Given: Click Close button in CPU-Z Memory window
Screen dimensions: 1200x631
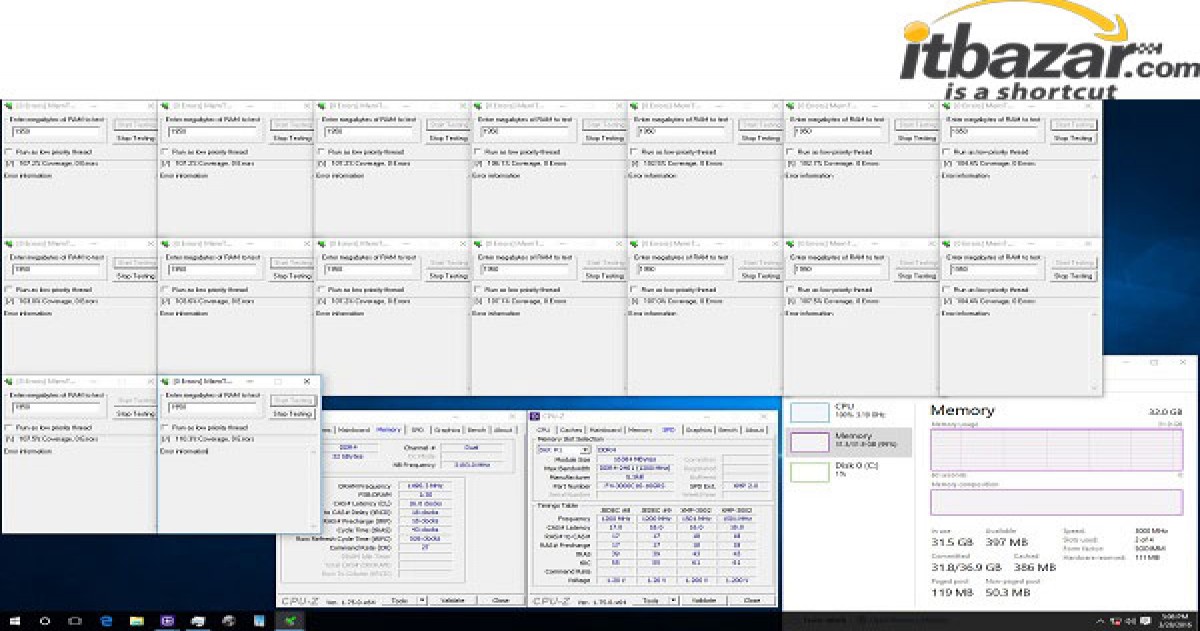Looking at the screenshot, I should pos(500,600).
